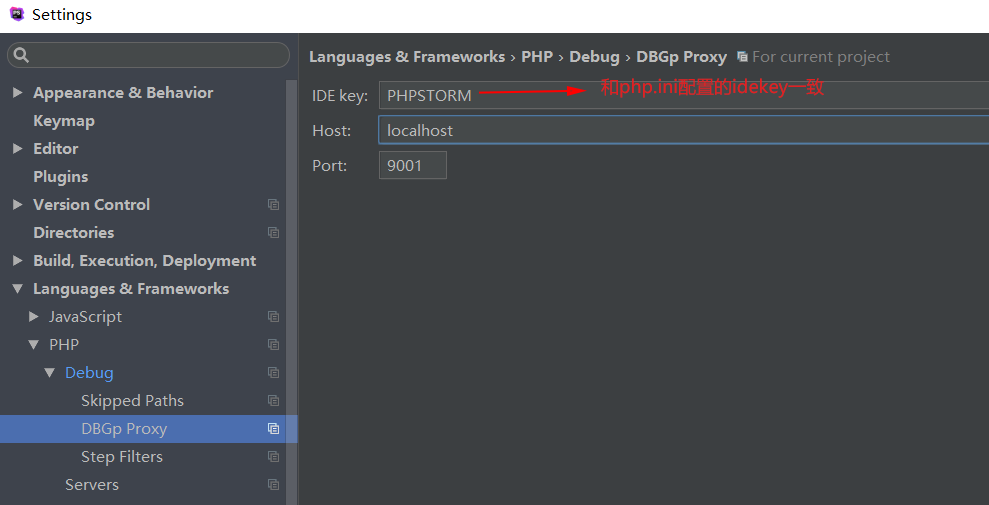Click project-level icon beside PHP
The image size is (989, 505).
tap(273, 344)
